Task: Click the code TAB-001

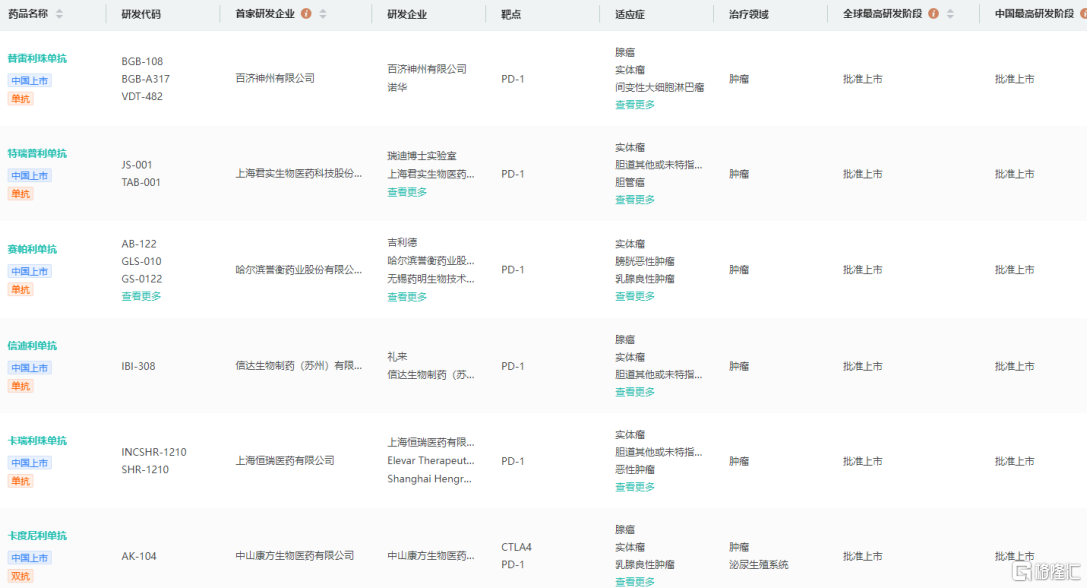Action: pos(141,182)
